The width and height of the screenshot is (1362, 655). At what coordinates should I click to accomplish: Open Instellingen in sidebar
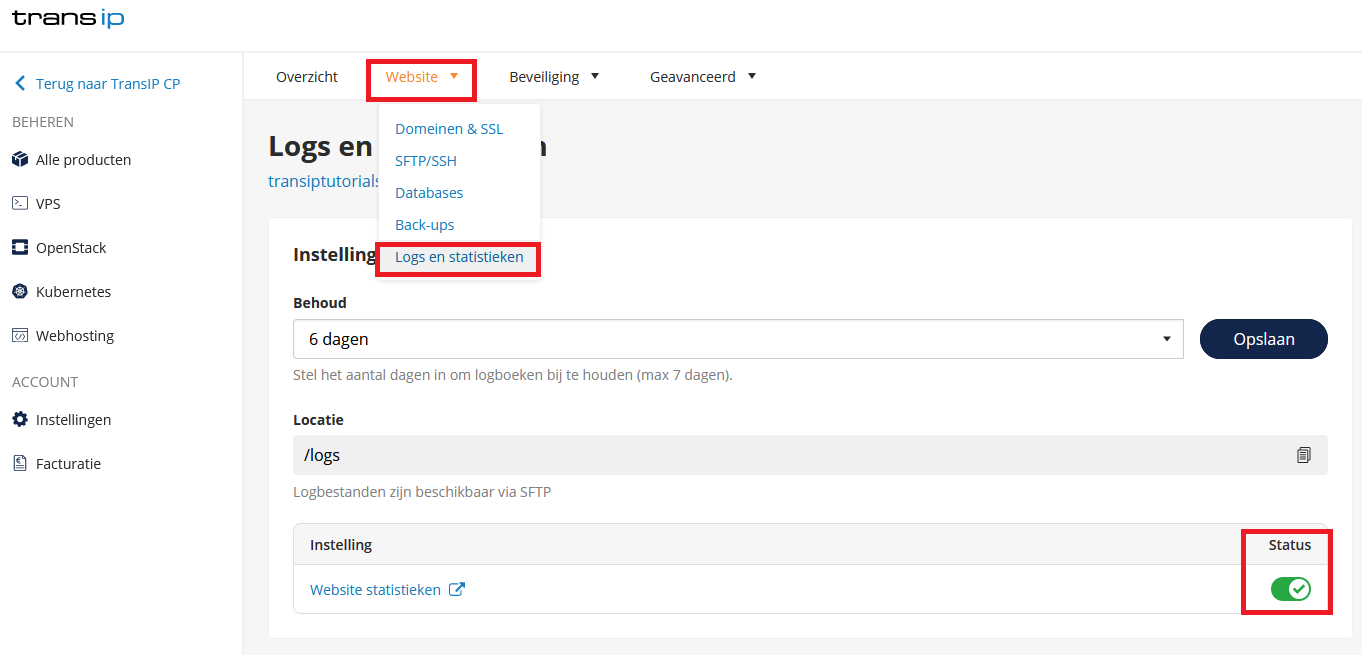coord(74,420)
